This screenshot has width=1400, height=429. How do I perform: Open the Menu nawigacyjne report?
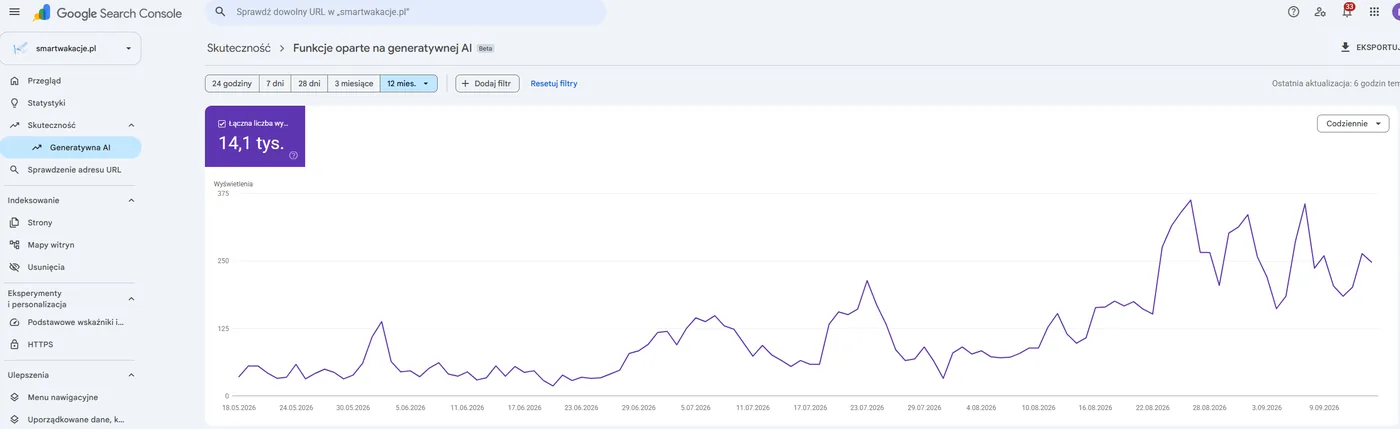point(71,397)
